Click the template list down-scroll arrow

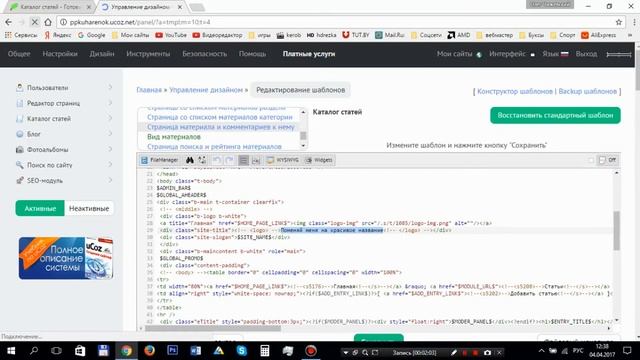[x=303, y=146]
